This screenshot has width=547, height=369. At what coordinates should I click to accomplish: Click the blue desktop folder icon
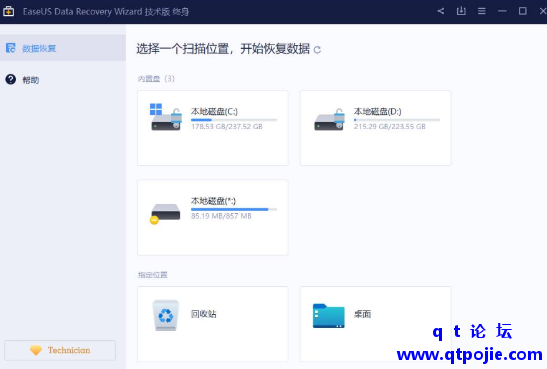click(x=329, y=316)
